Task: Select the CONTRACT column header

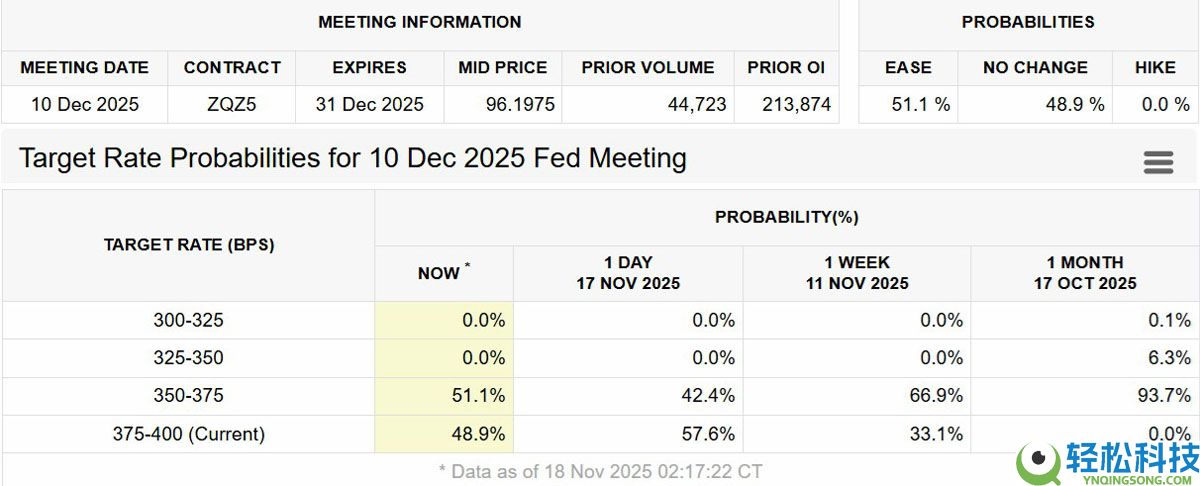Action: [x=232, y=68]
